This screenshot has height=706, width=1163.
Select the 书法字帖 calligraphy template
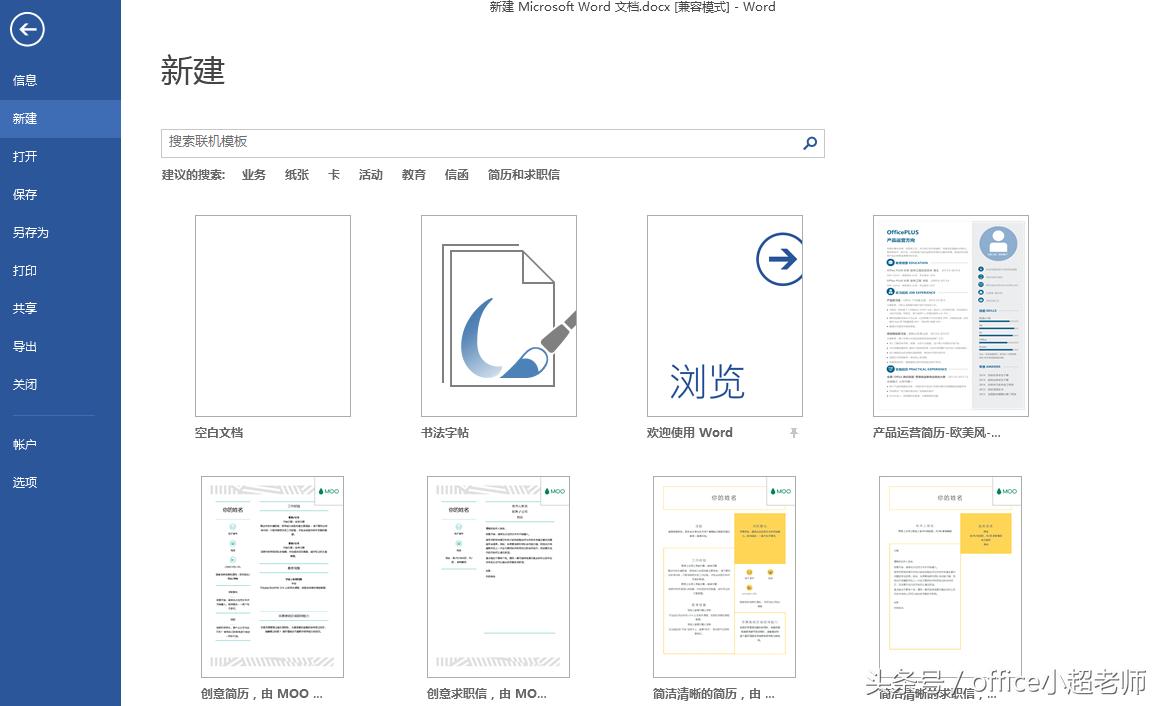(498, 315)
